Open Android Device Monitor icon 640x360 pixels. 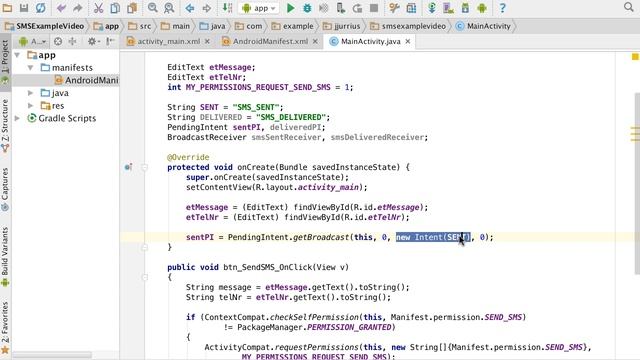(482, 8)
